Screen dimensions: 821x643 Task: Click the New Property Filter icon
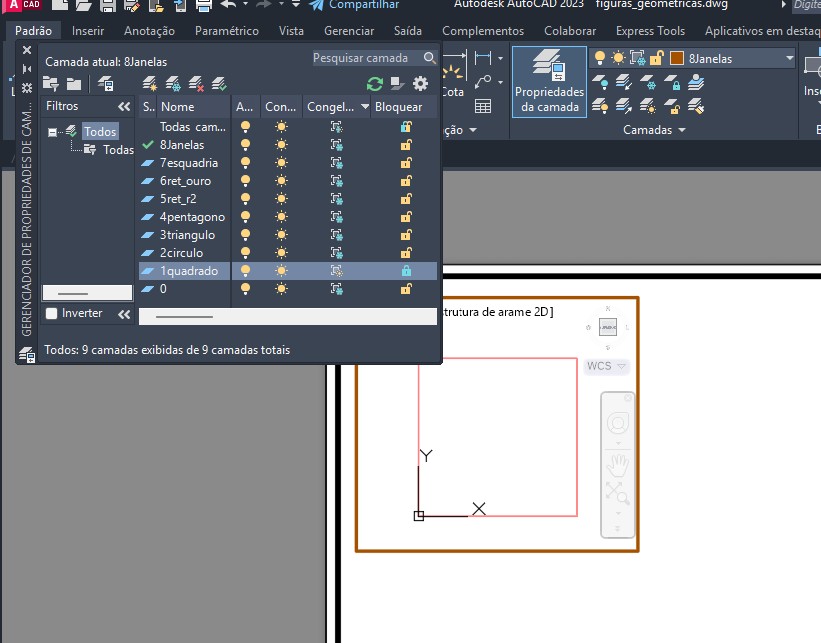coord(51,84)
